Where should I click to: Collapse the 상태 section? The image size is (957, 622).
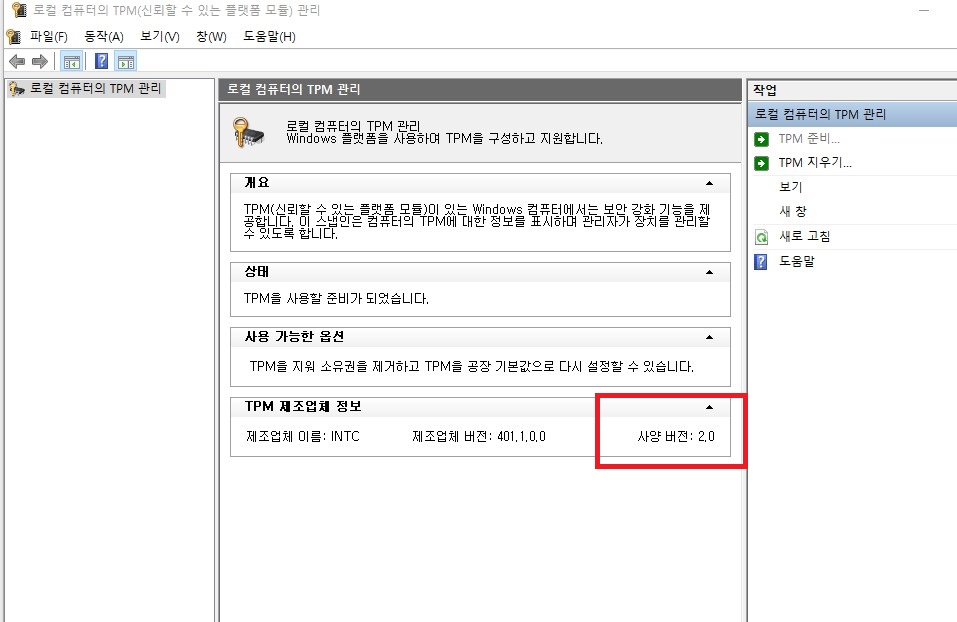tap(709, 272)
